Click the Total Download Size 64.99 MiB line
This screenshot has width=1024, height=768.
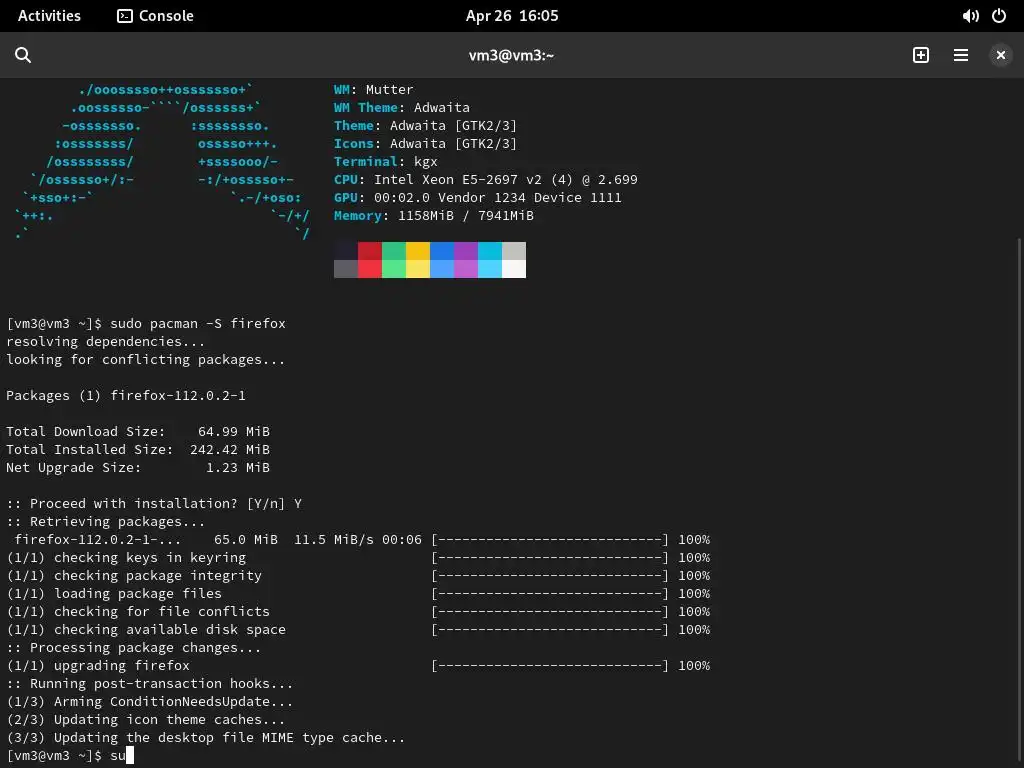coord(138,432)
